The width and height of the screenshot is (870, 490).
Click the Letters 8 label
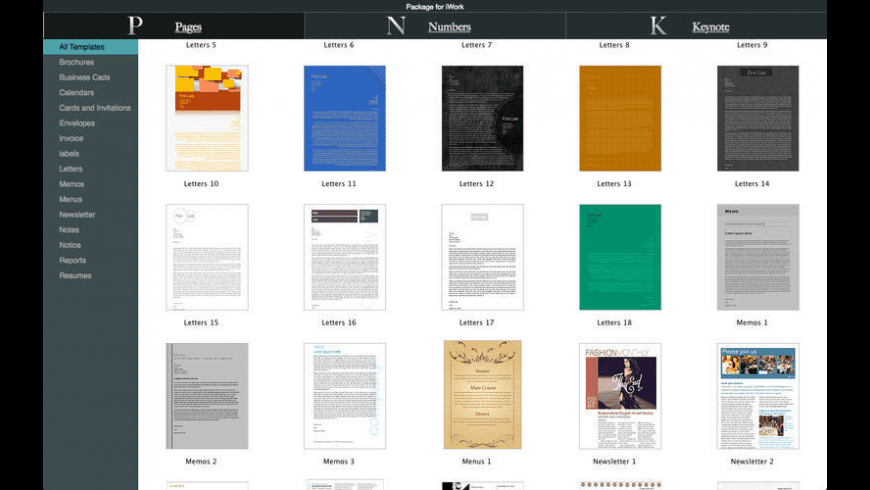[x=614, y=45]
